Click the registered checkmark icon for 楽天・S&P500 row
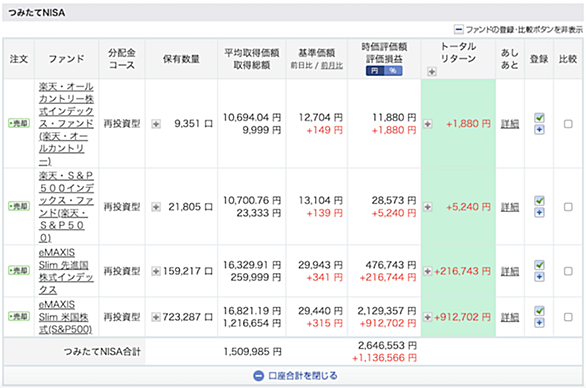Viewport: 586px width, 388px height. [539, 201]
